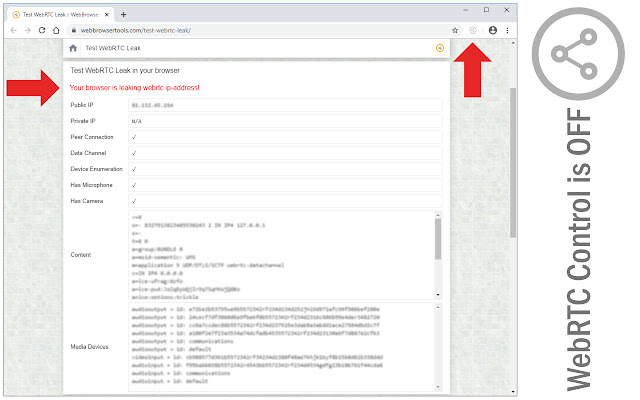
Task: Click the Has Camera result field
Action: (x=285, y=201)
